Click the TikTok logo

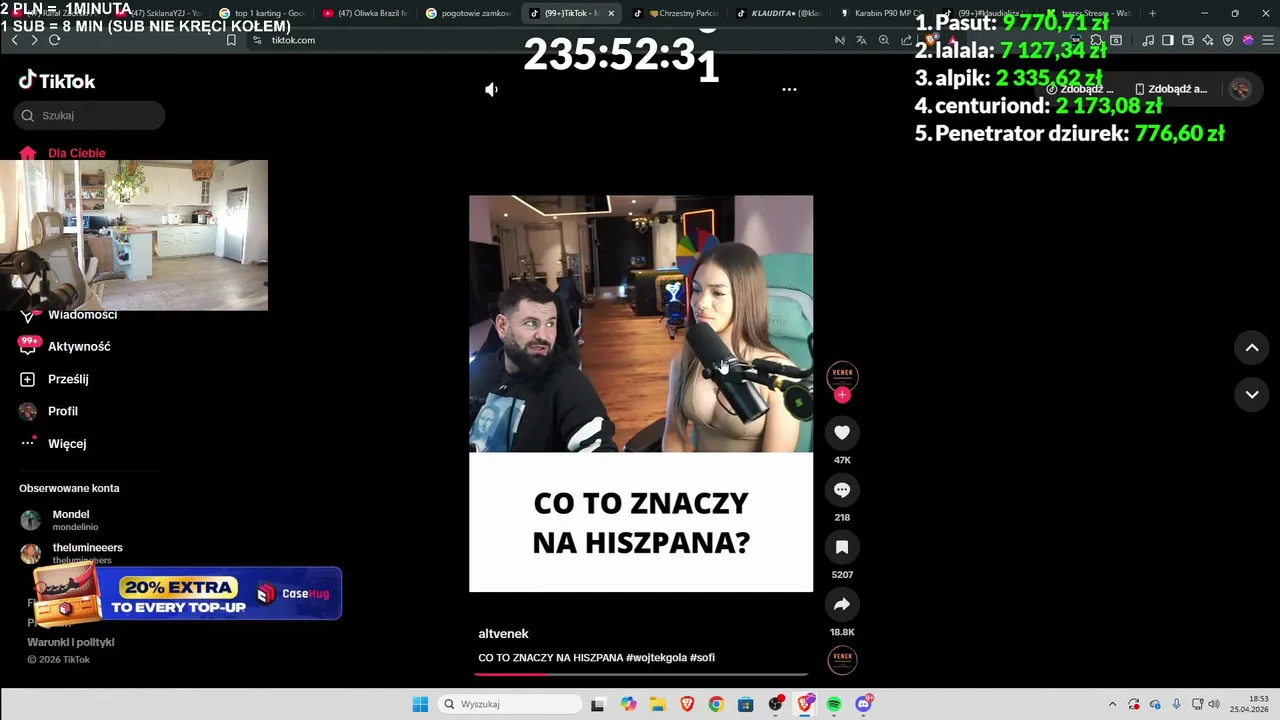click(x=57, y=81)
